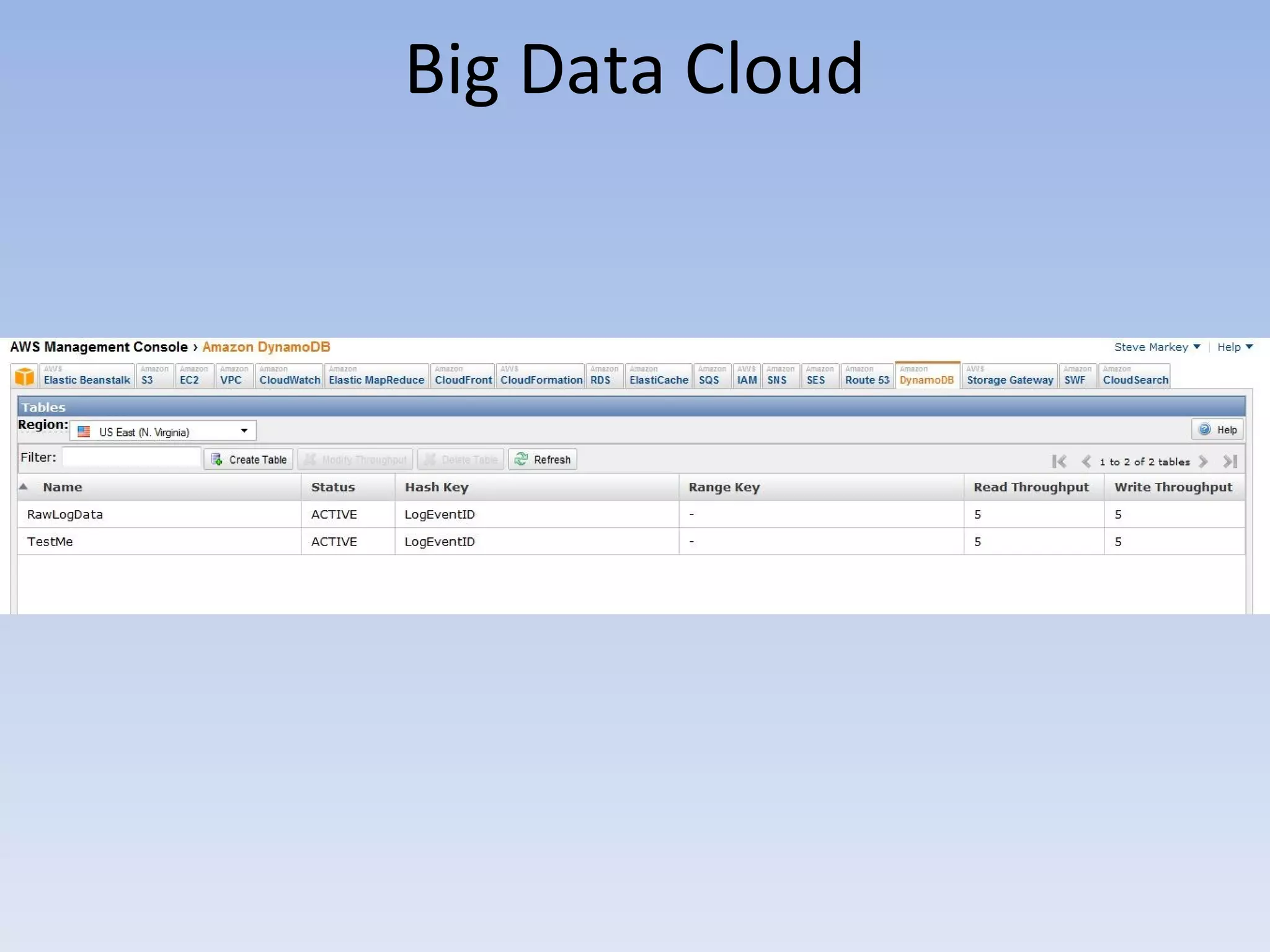
Task: Switch to the IAM tab
Action: tap(747, 376)
